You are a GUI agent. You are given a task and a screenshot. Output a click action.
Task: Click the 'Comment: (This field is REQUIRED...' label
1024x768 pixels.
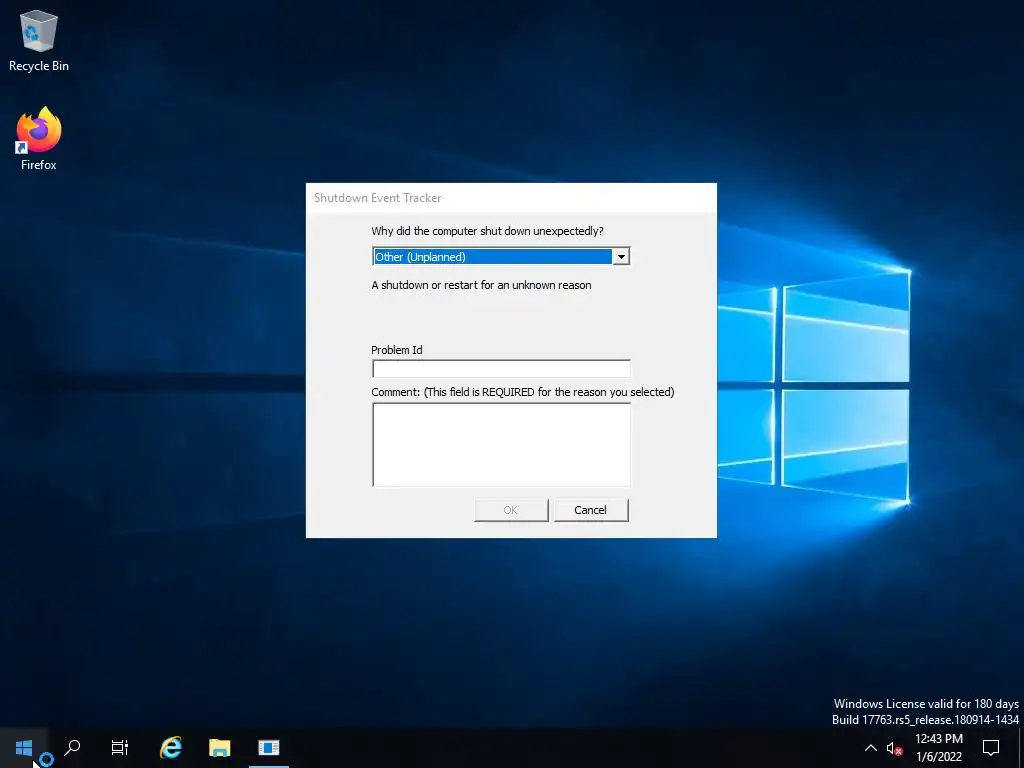coord(522,392)
